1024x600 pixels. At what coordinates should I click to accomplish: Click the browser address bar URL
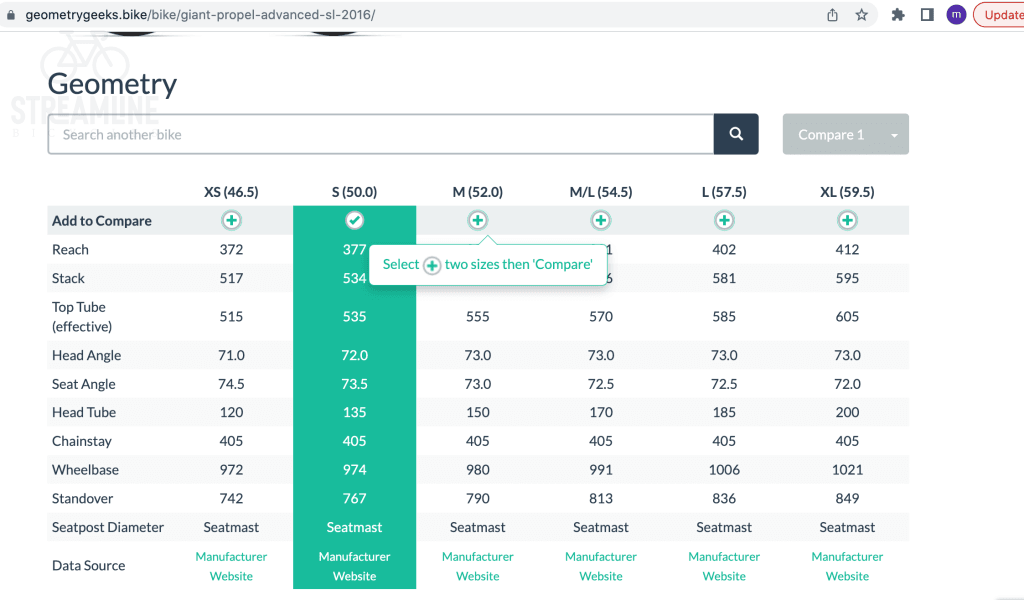200,16
